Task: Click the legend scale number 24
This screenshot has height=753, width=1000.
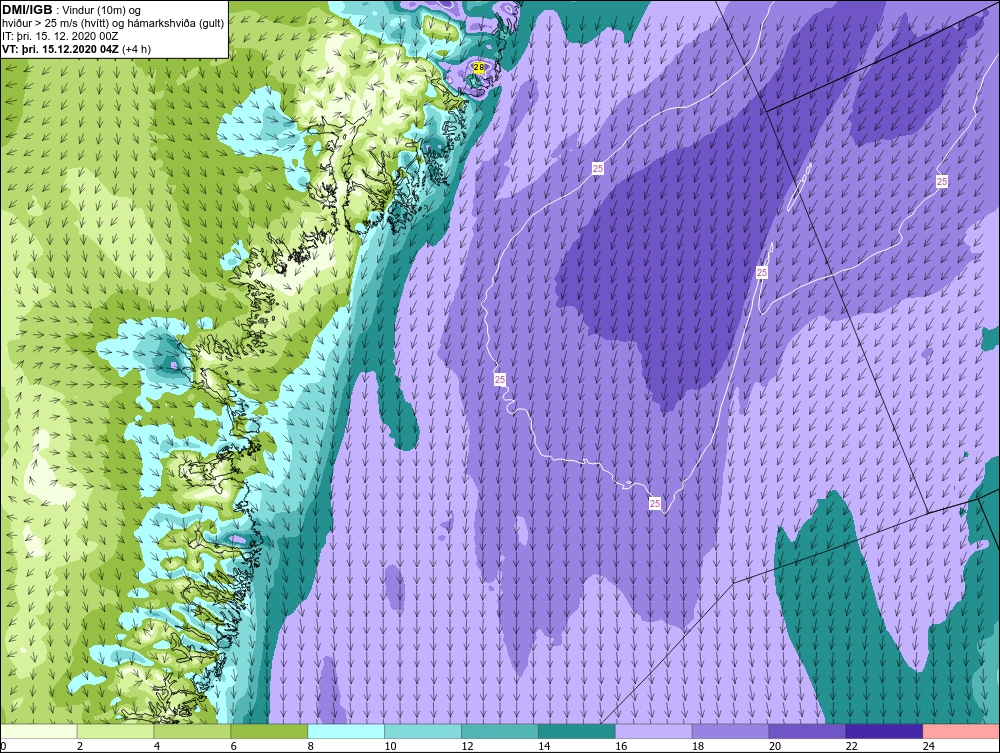Action: click(x=929, y=746)
